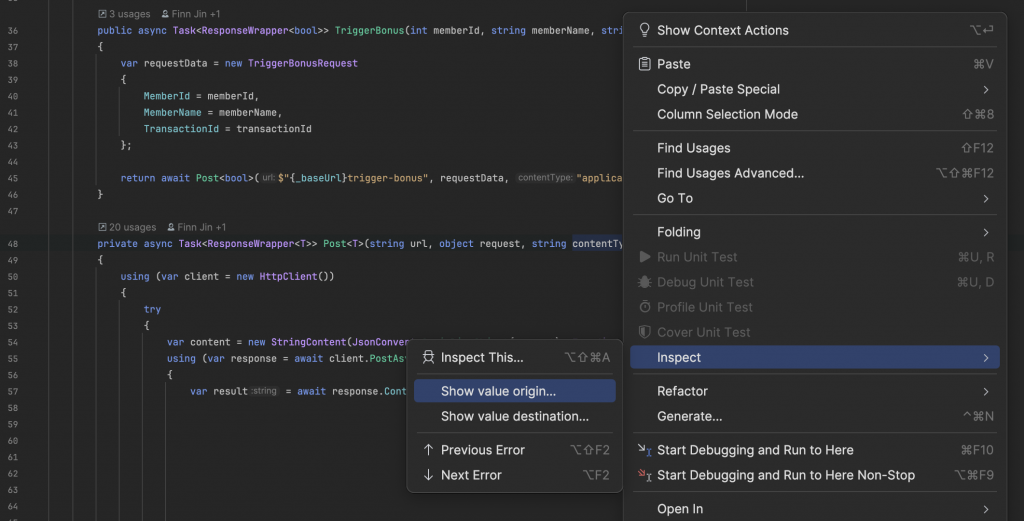
Task: Click the usages icon above TriggerBonus method
Action: (103, 15)
